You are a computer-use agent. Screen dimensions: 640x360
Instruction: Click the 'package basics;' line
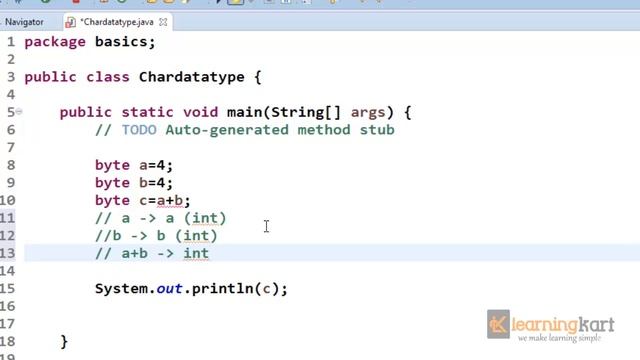pyautogui.click(x=90, y=42)
